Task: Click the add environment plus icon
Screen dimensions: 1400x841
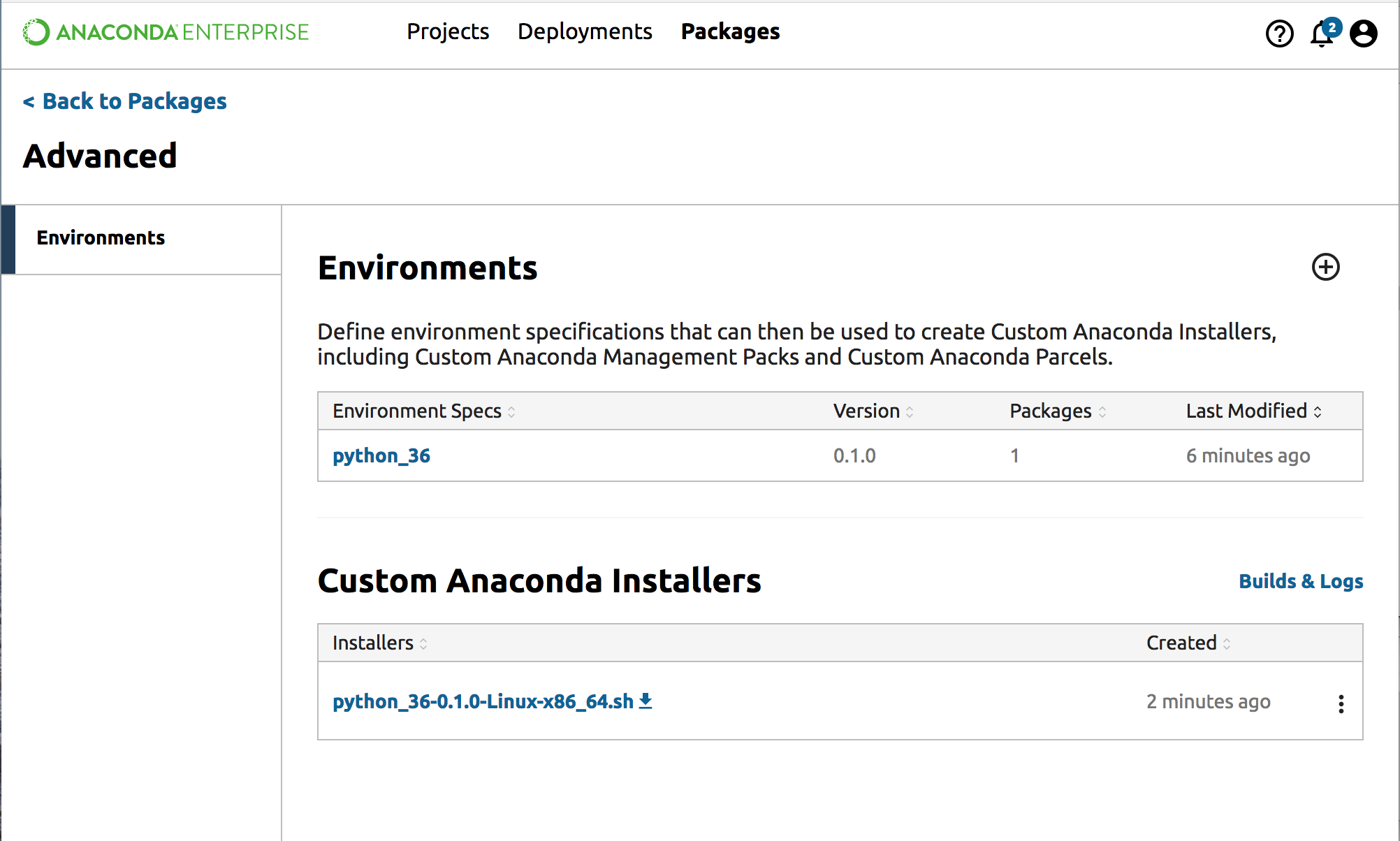Action: click(x=1325, y=267)
